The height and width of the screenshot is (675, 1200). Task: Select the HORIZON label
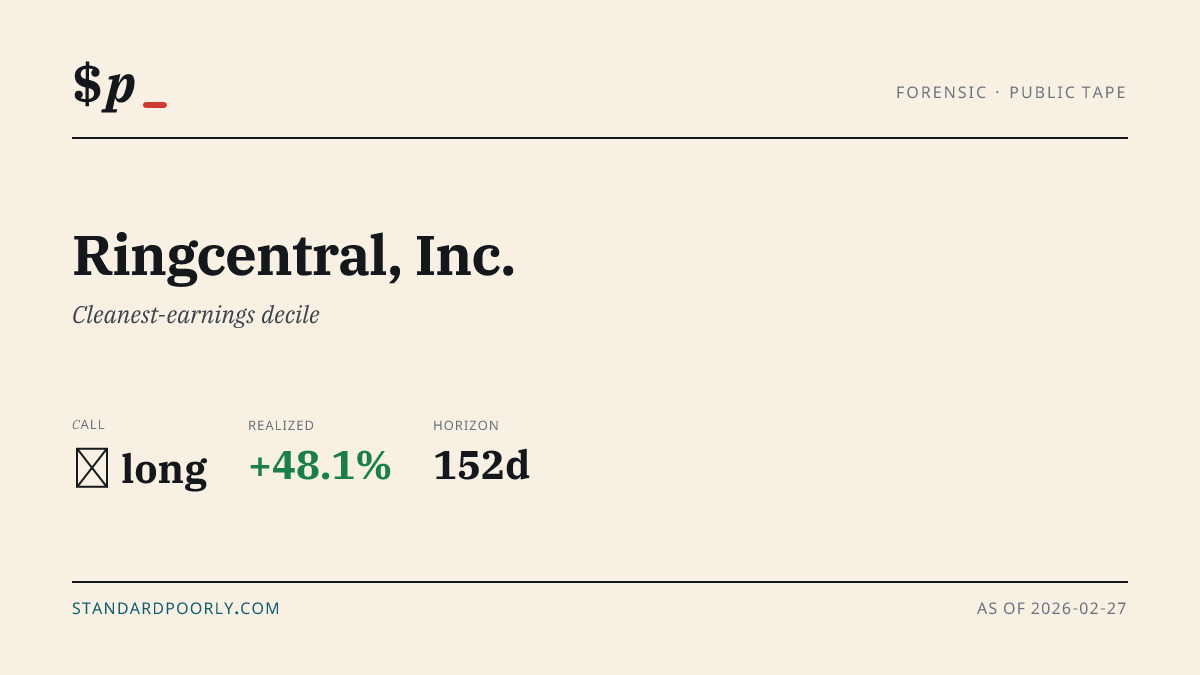coord(466,425)
